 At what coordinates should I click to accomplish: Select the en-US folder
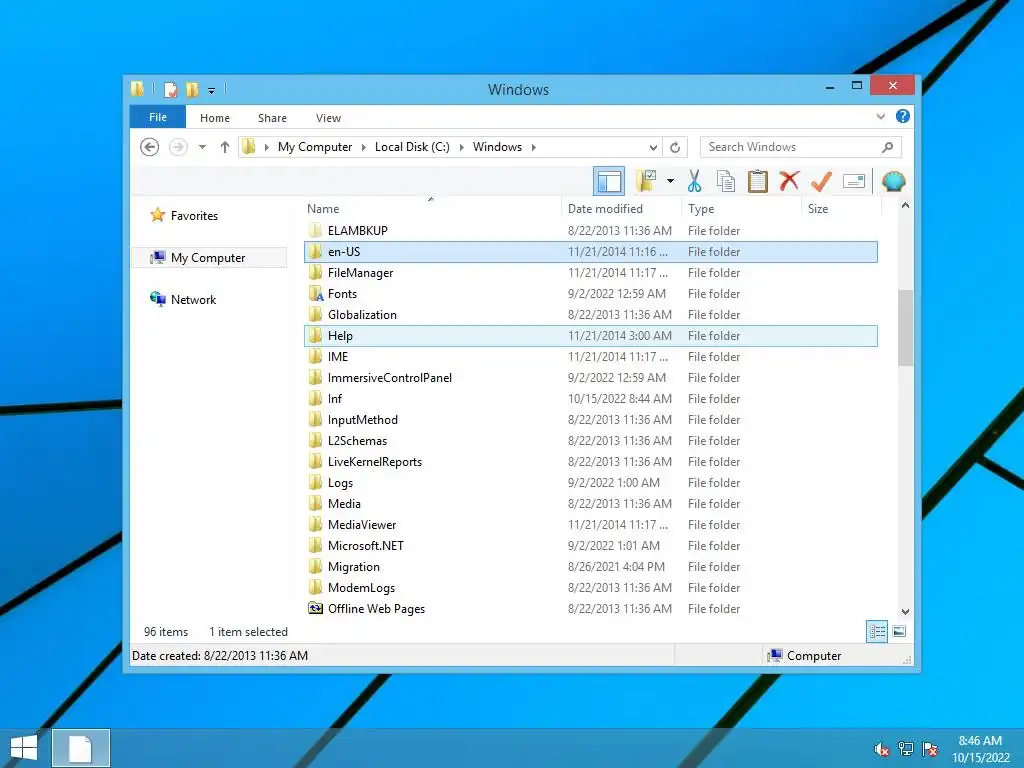pyautogui.click(x=591, y=251)
